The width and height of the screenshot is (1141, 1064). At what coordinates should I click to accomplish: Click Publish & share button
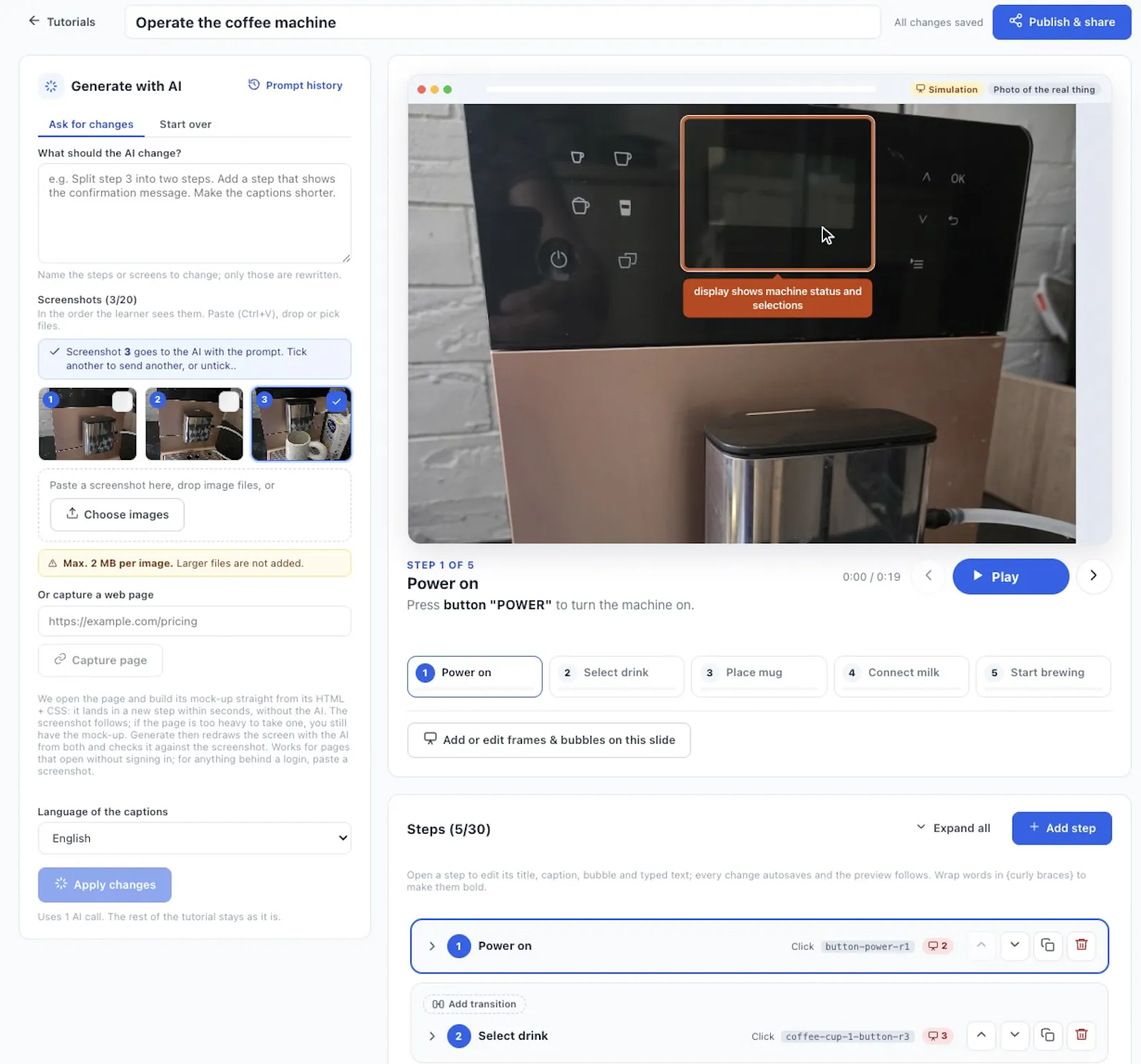click(1062, 22)
